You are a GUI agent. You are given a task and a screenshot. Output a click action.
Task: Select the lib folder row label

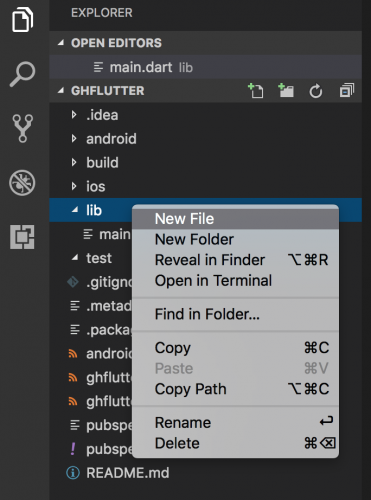[x=94, y=210]
